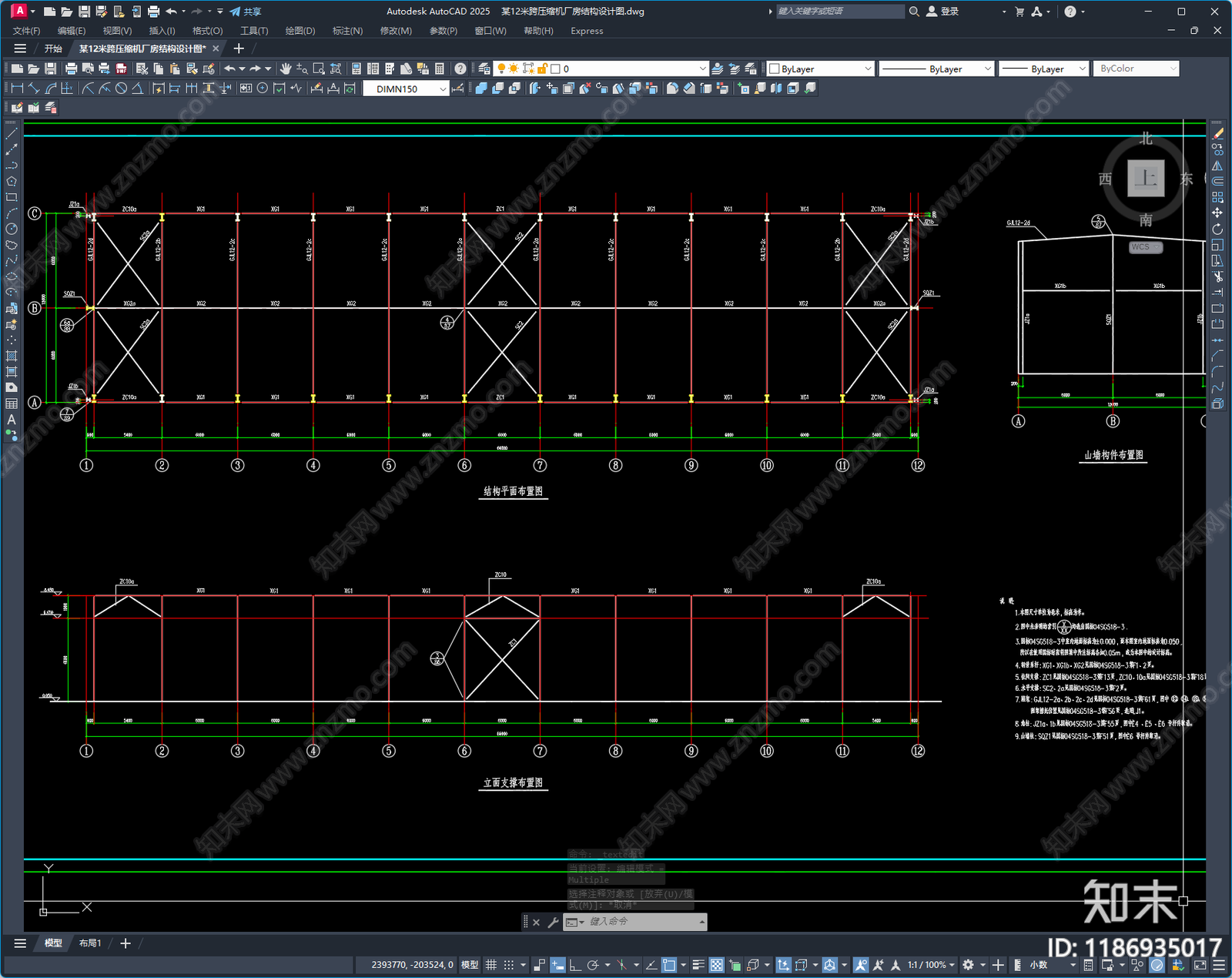Click the Linear dimension tool
The width and height of the screenshot is (1232, 978).
pos(17,89)
